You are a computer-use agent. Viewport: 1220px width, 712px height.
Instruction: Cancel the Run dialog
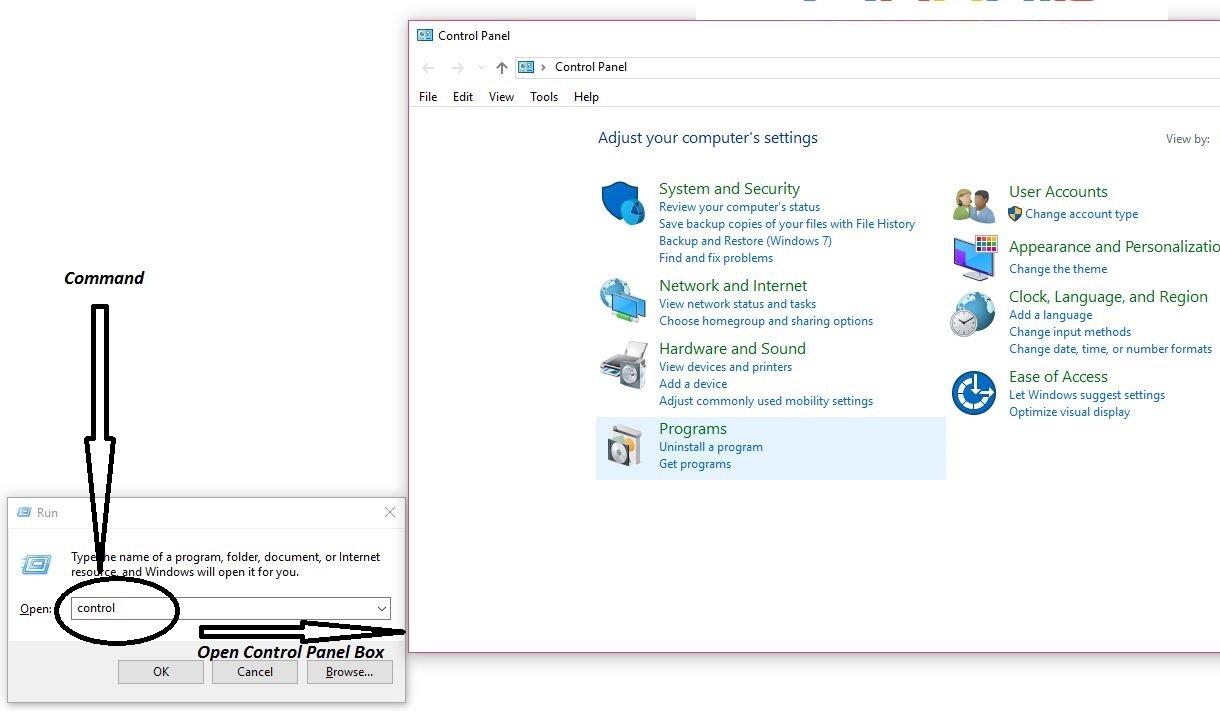click(255, 672)
